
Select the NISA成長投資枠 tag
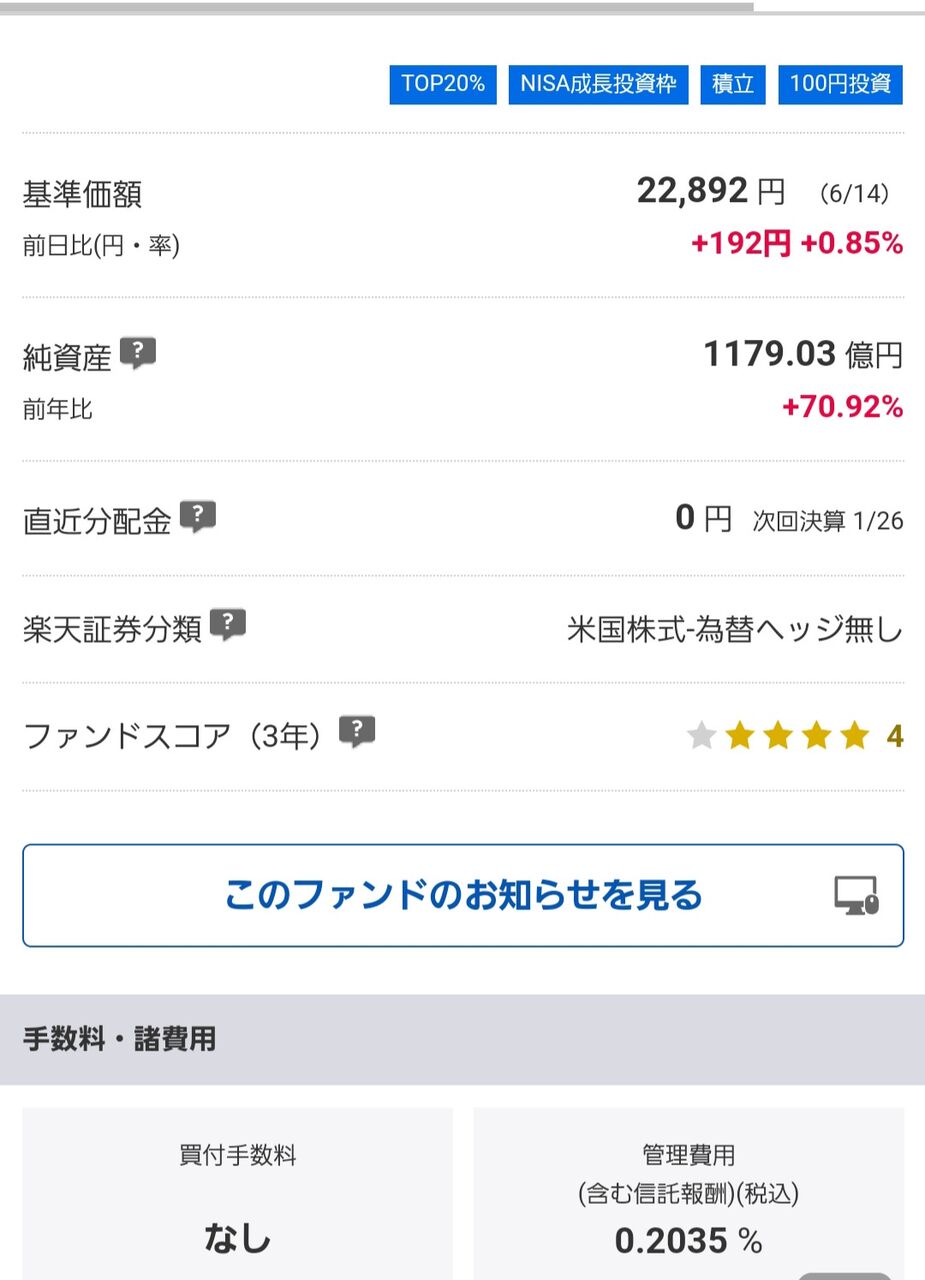point(598,84)
